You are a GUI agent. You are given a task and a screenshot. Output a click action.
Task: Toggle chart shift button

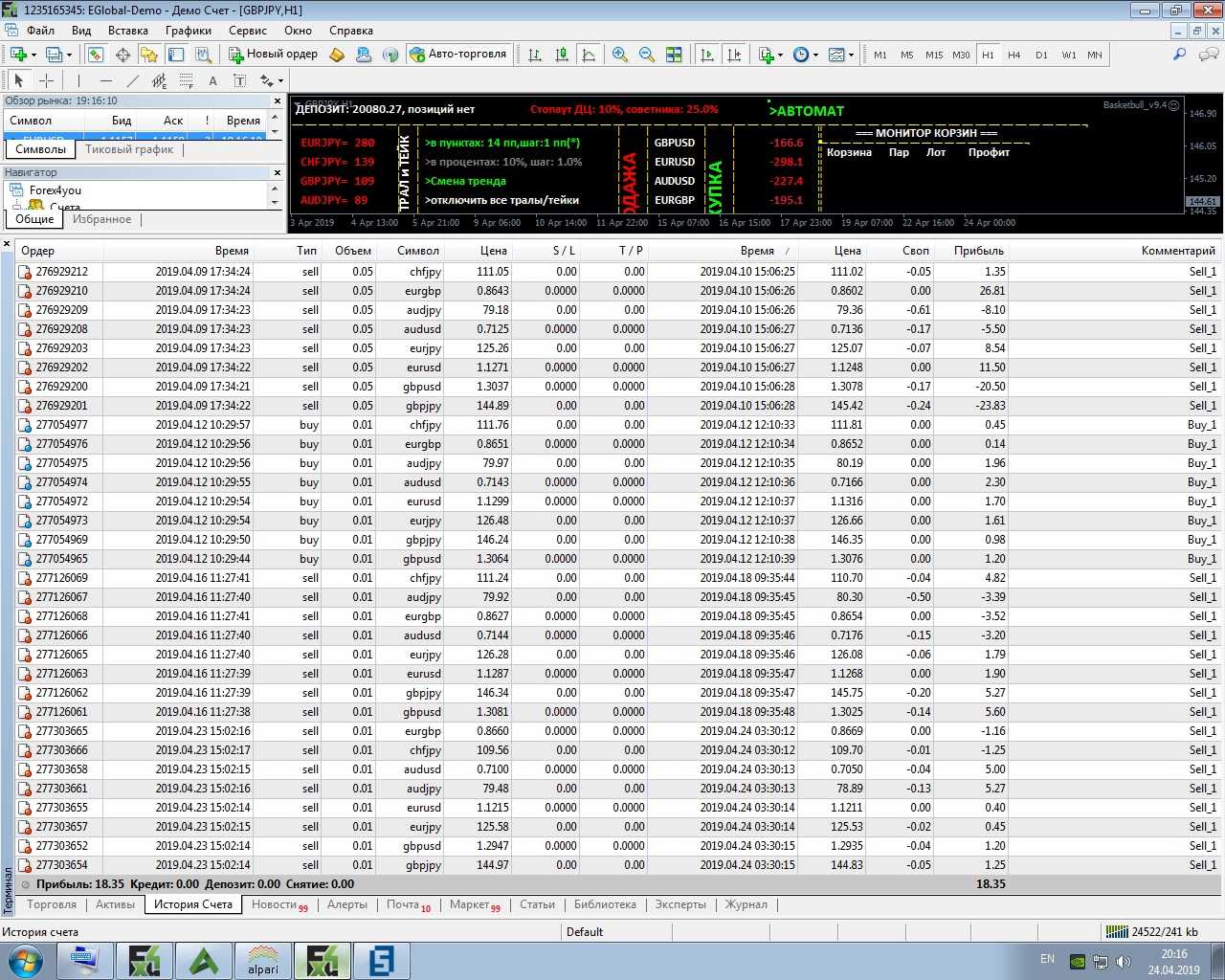(x=734, y=55)
